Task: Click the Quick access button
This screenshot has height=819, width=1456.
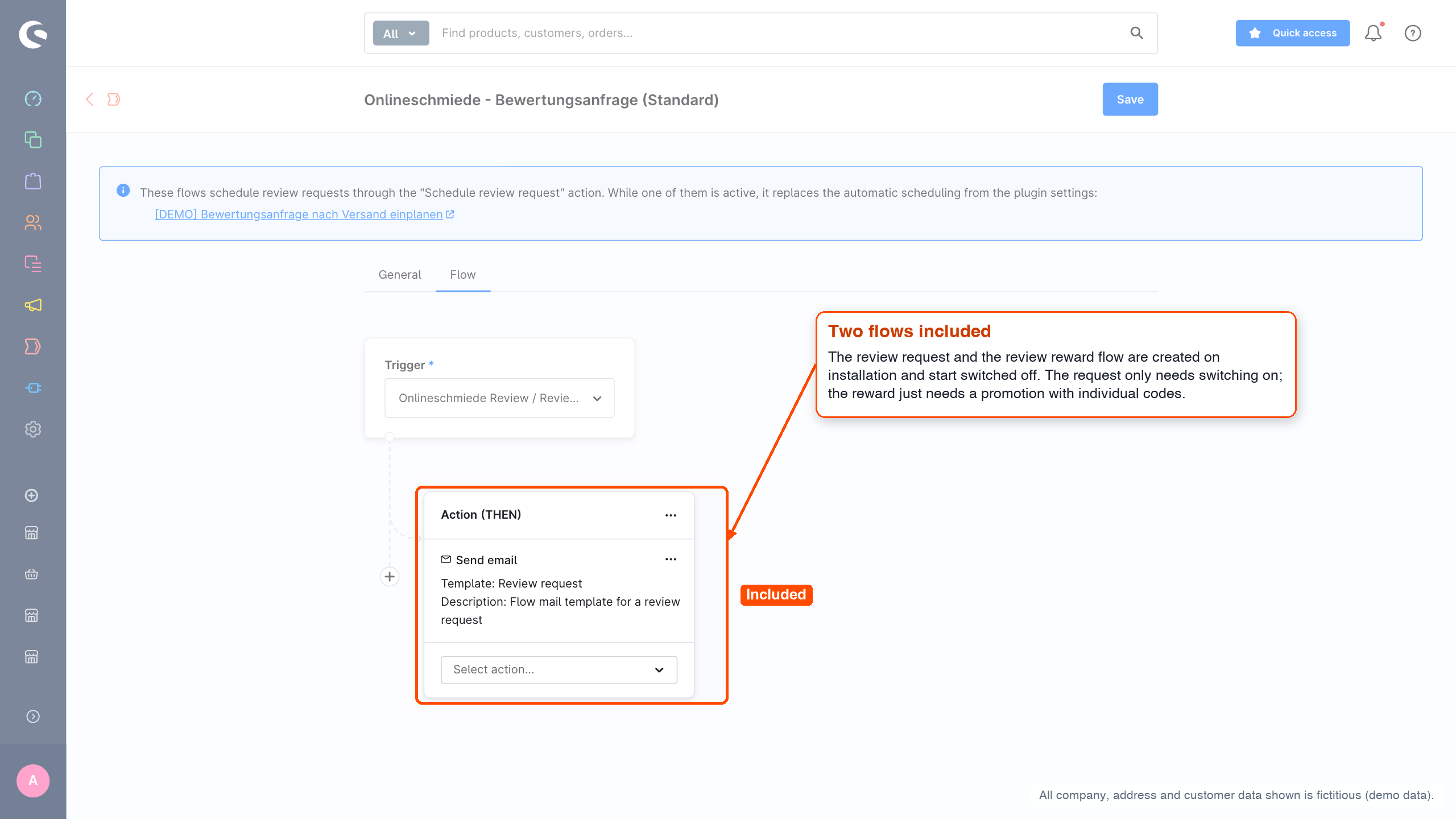Action: [1292, 33]
